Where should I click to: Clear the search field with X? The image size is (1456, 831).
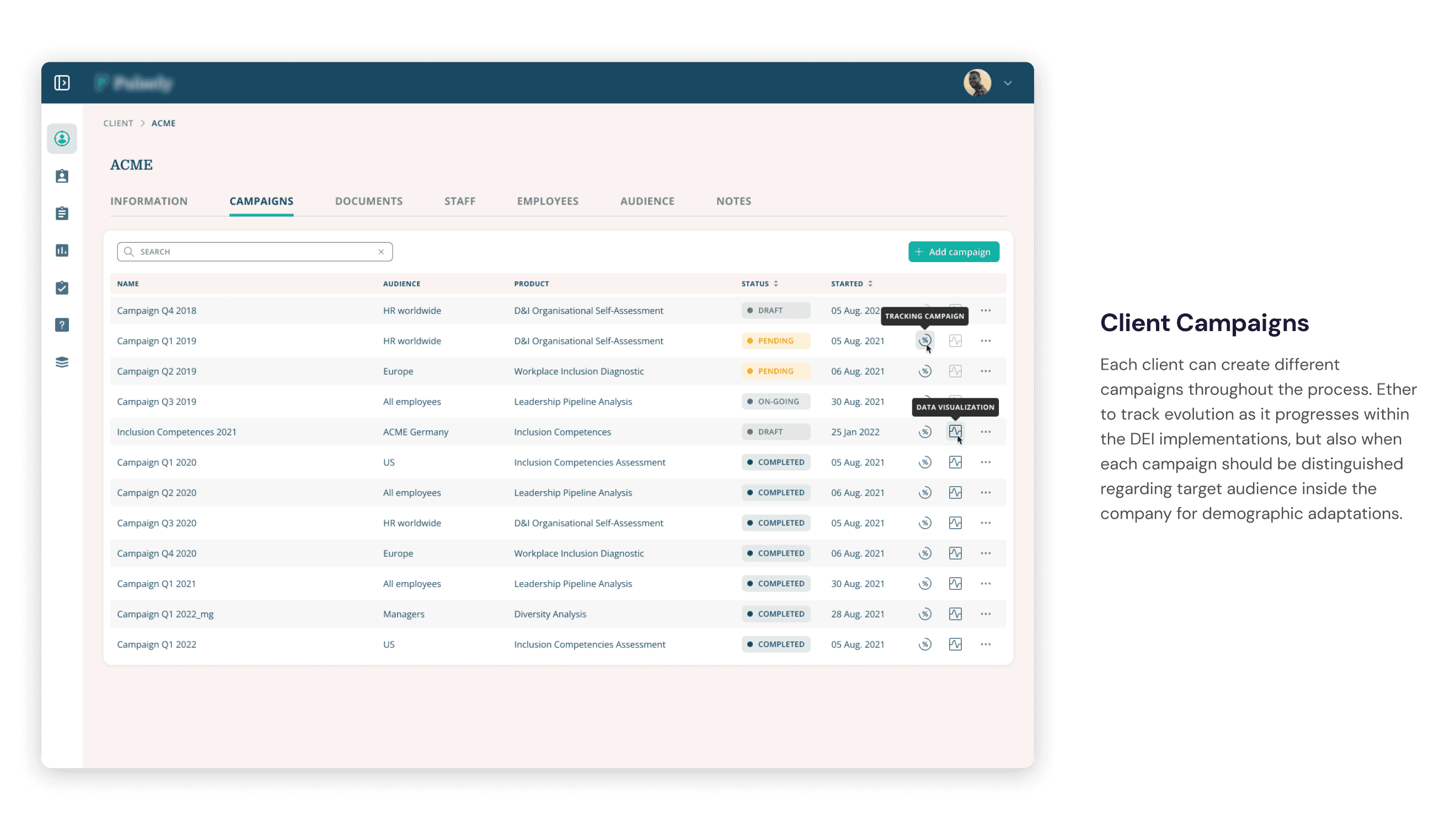tap(381, 252)
